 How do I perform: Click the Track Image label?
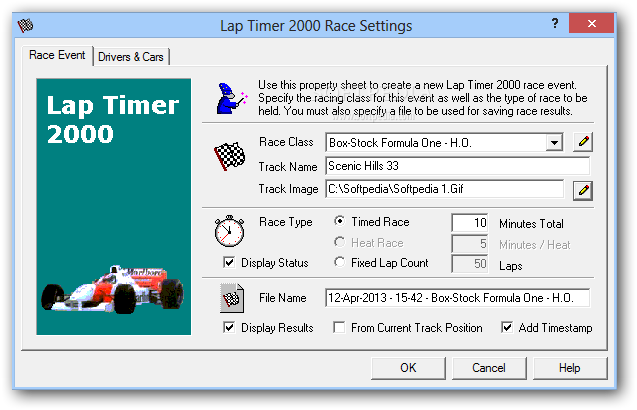tap(288, 189)
